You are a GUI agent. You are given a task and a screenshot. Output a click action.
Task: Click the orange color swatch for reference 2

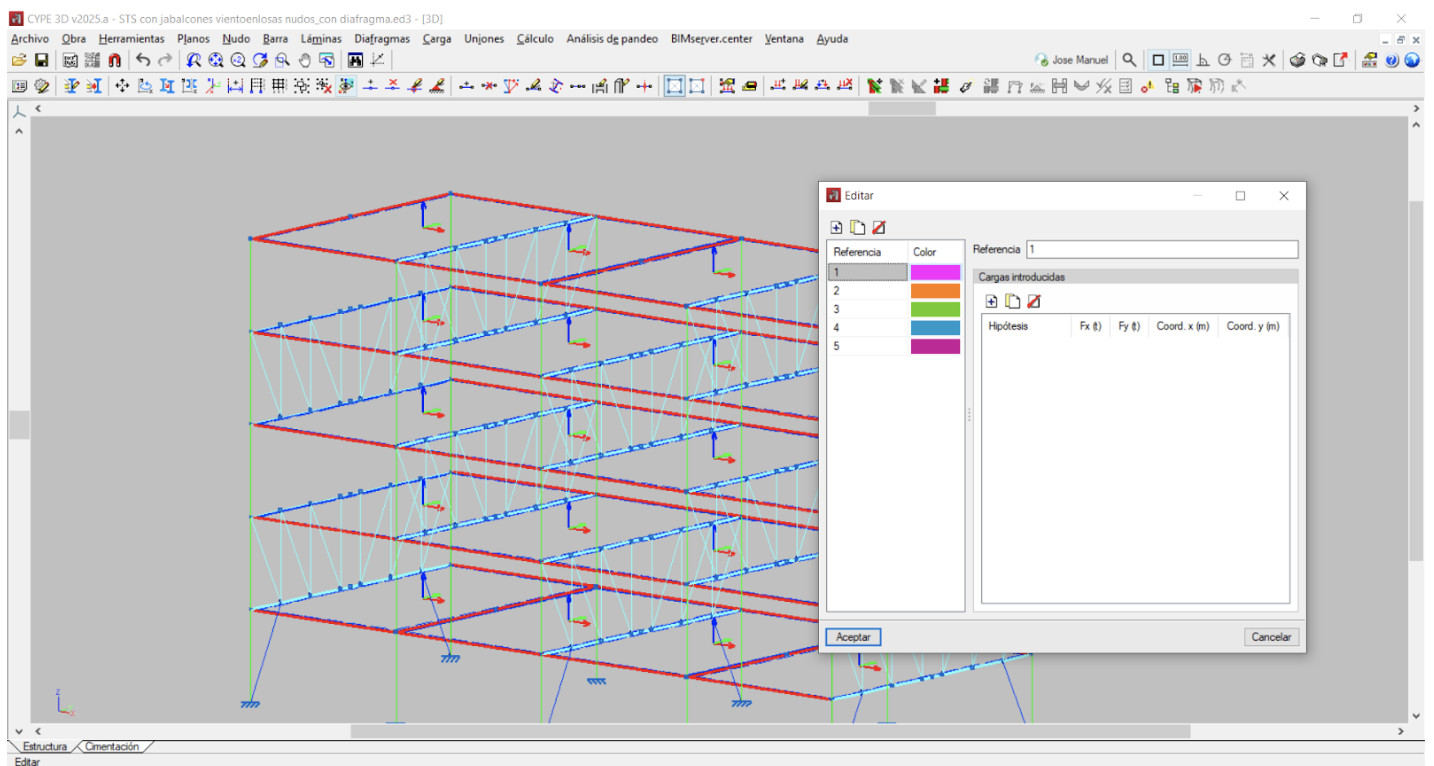pos(935,291)
